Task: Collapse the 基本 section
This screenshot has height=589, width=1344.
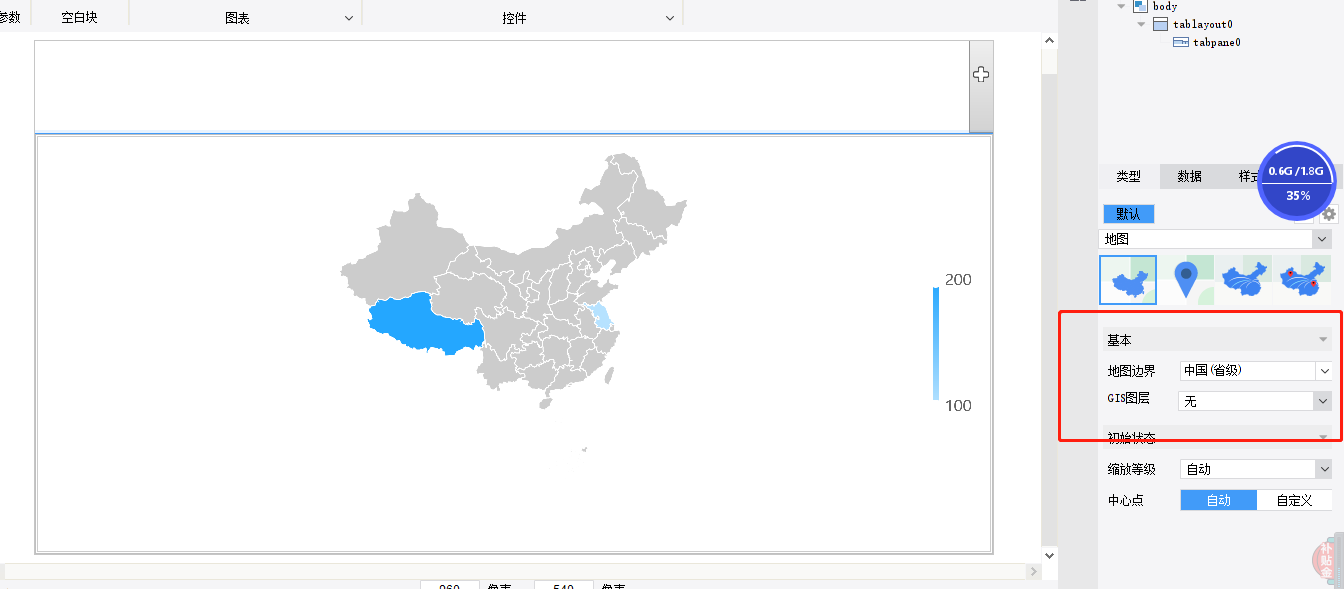Action: click(x=1323, y=340)
